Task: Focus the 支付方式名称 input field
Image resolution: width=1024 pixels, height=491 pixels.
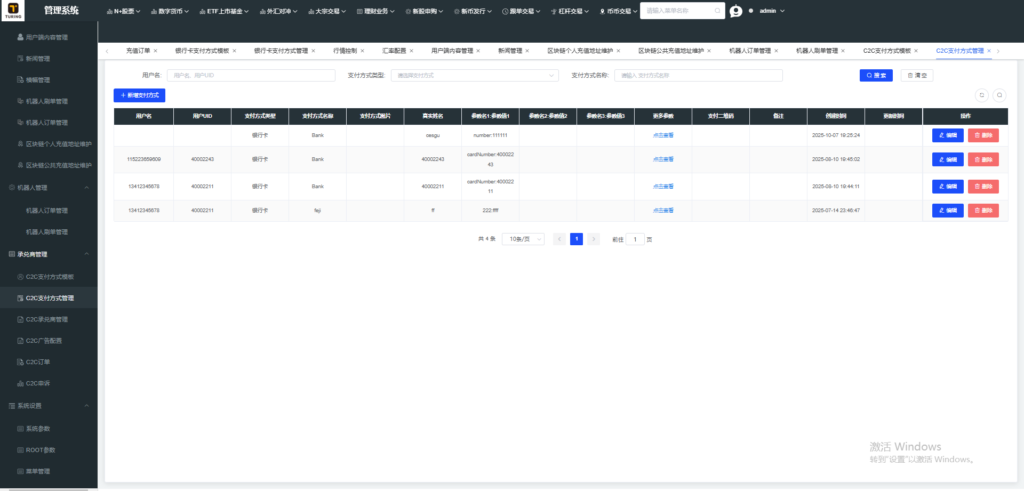Action: point(699,76)
